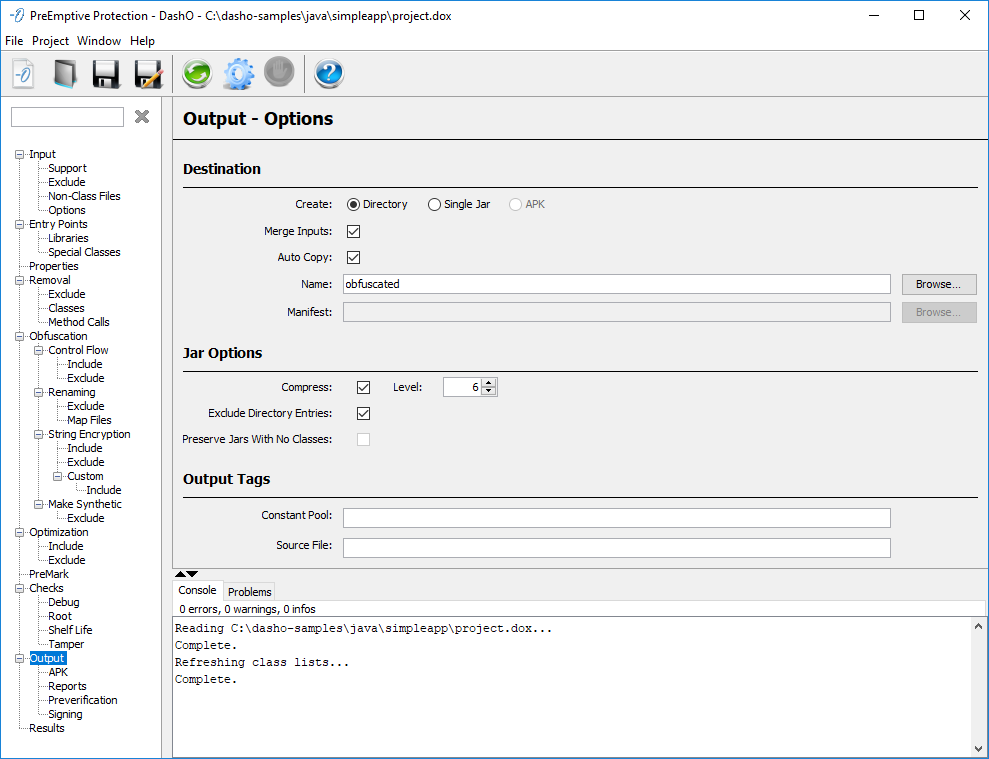The image size is (989, 759).
Task: Click the blue gear build project icon
Action: pyautogui.click(x=238, y=74)
